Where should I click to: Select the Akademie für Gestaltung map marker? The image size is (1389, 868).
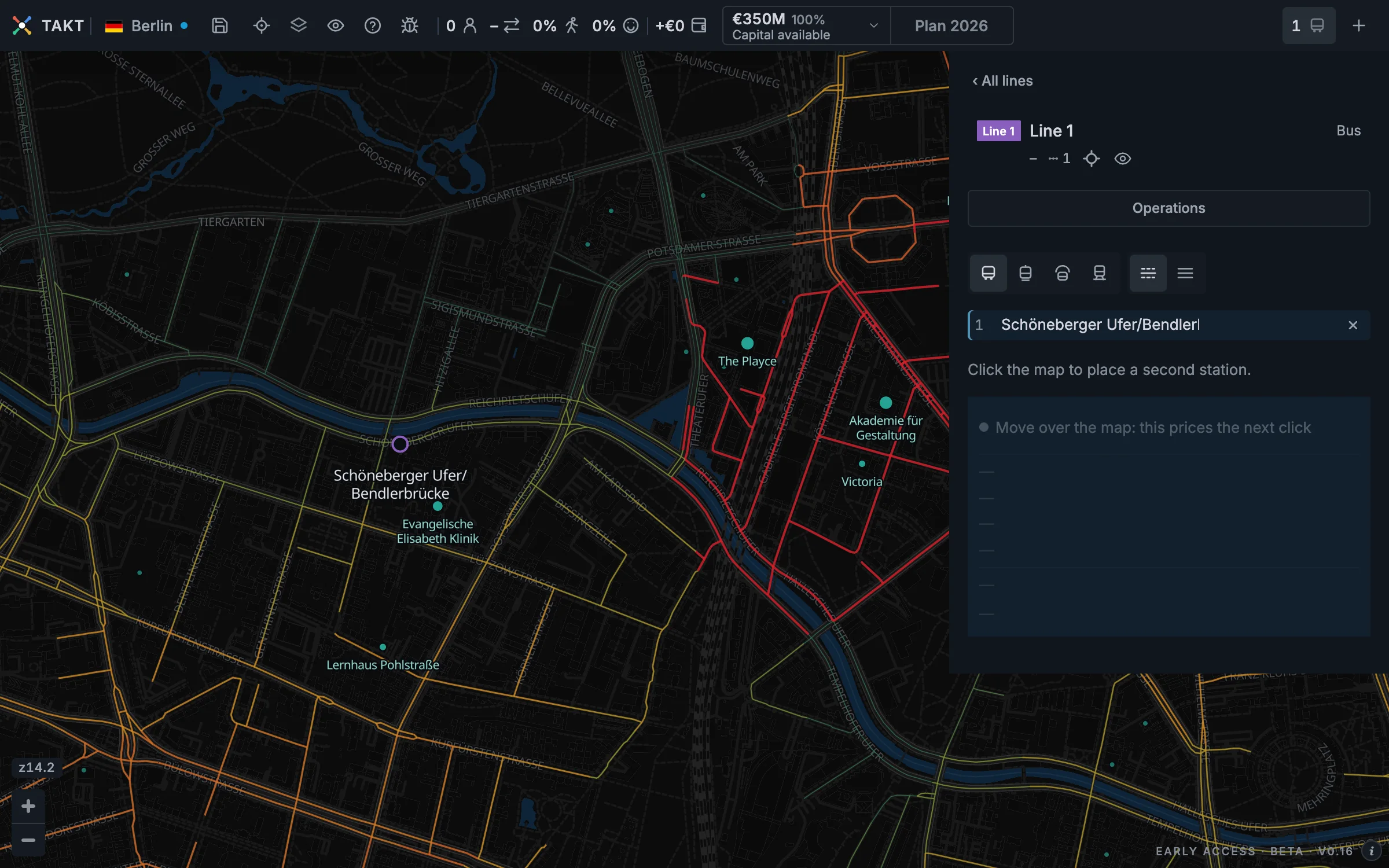point(885,403)
